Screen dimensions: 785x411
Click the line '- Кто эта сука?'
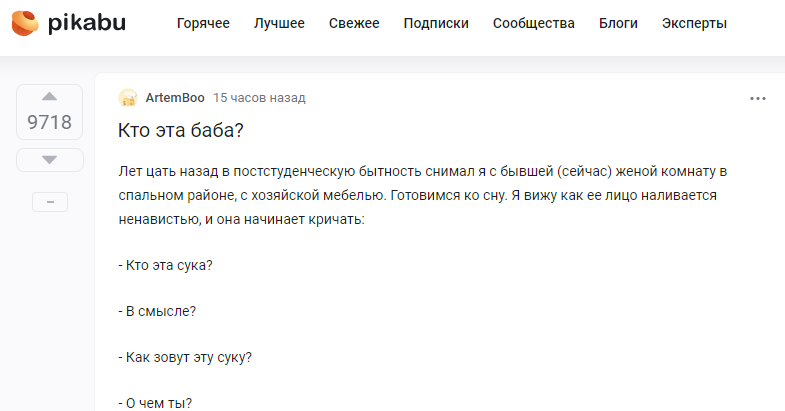tap(165, 265)
